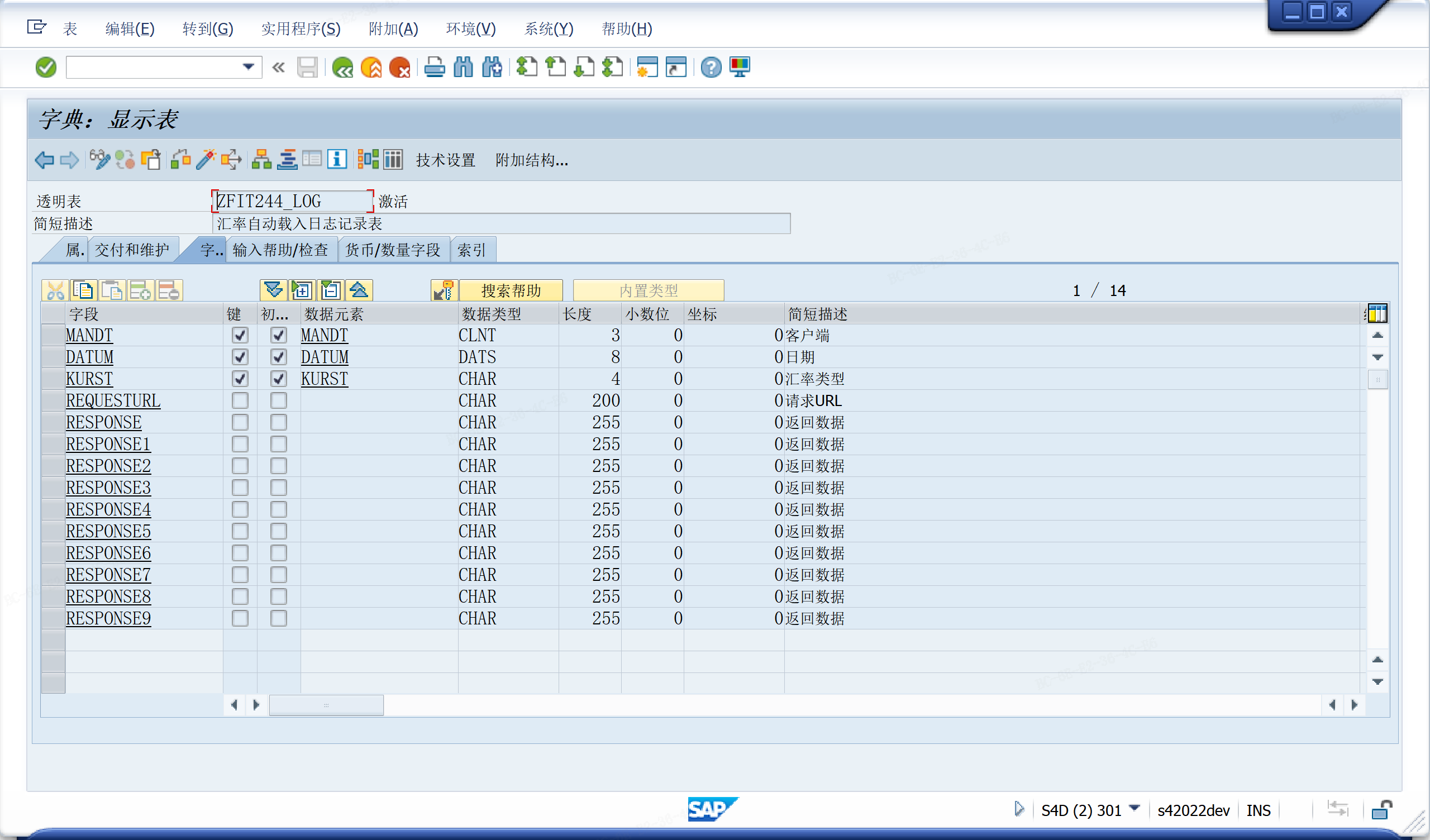Click the scissors cut icon above table
Image resolution: width=1430 pixels, height=840 pixels.
[55, 290]
